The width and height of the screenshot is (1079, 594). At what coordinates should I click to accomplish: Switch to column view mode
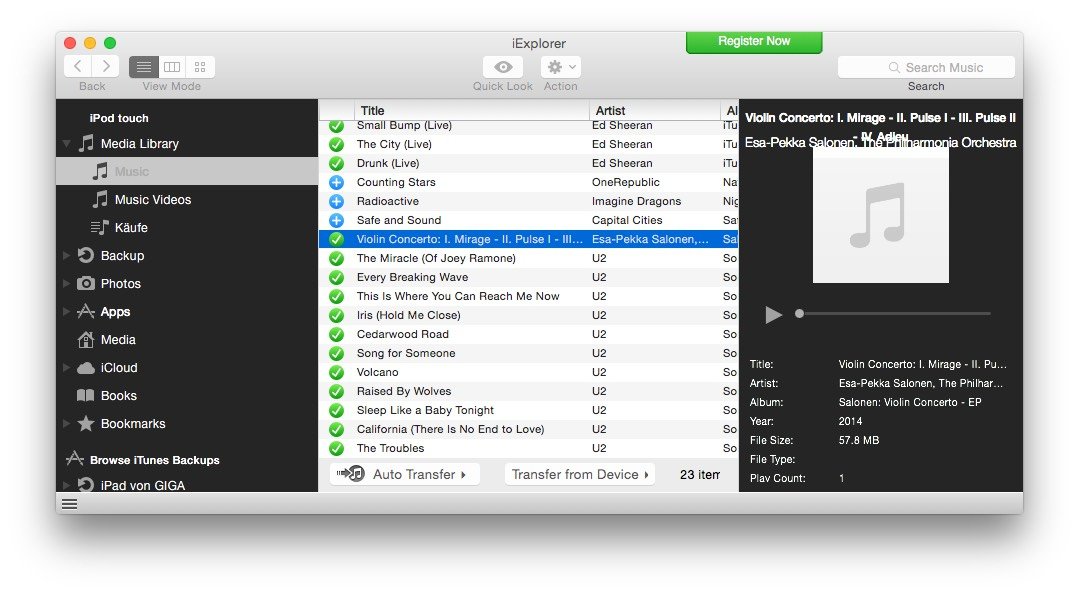click(171, 66)
